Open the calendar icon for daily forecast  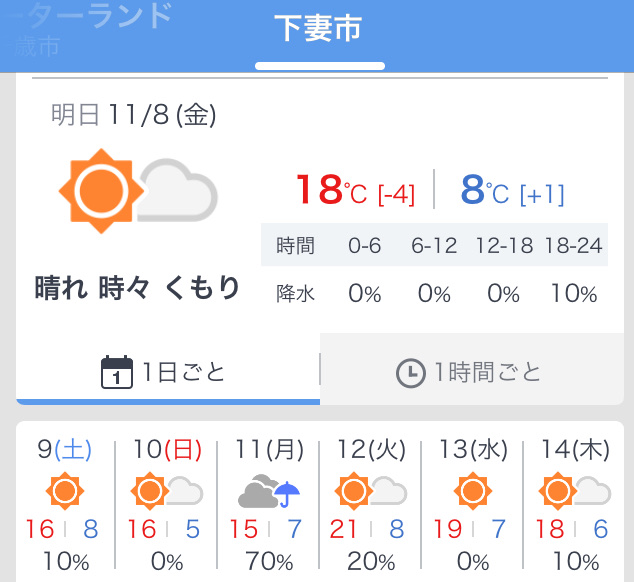point(116,372)
